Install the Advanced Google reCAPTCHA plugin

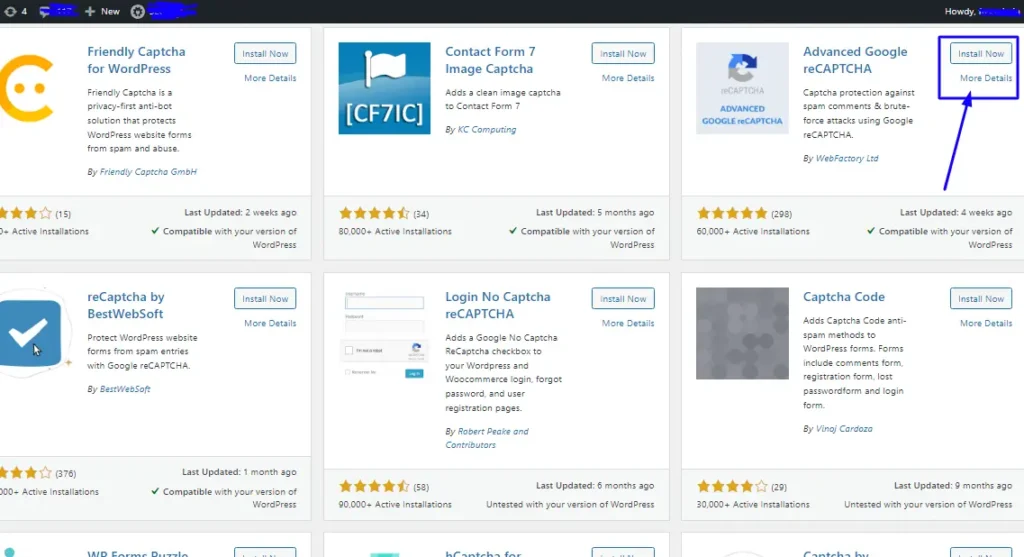click(x=981, y=54)
